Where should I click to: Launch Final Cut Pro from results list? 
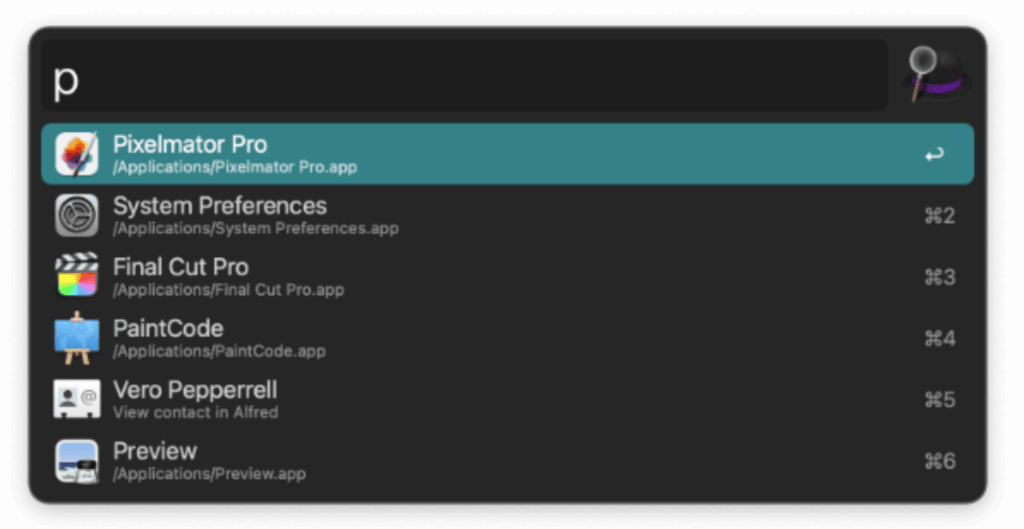click(507, 277)
